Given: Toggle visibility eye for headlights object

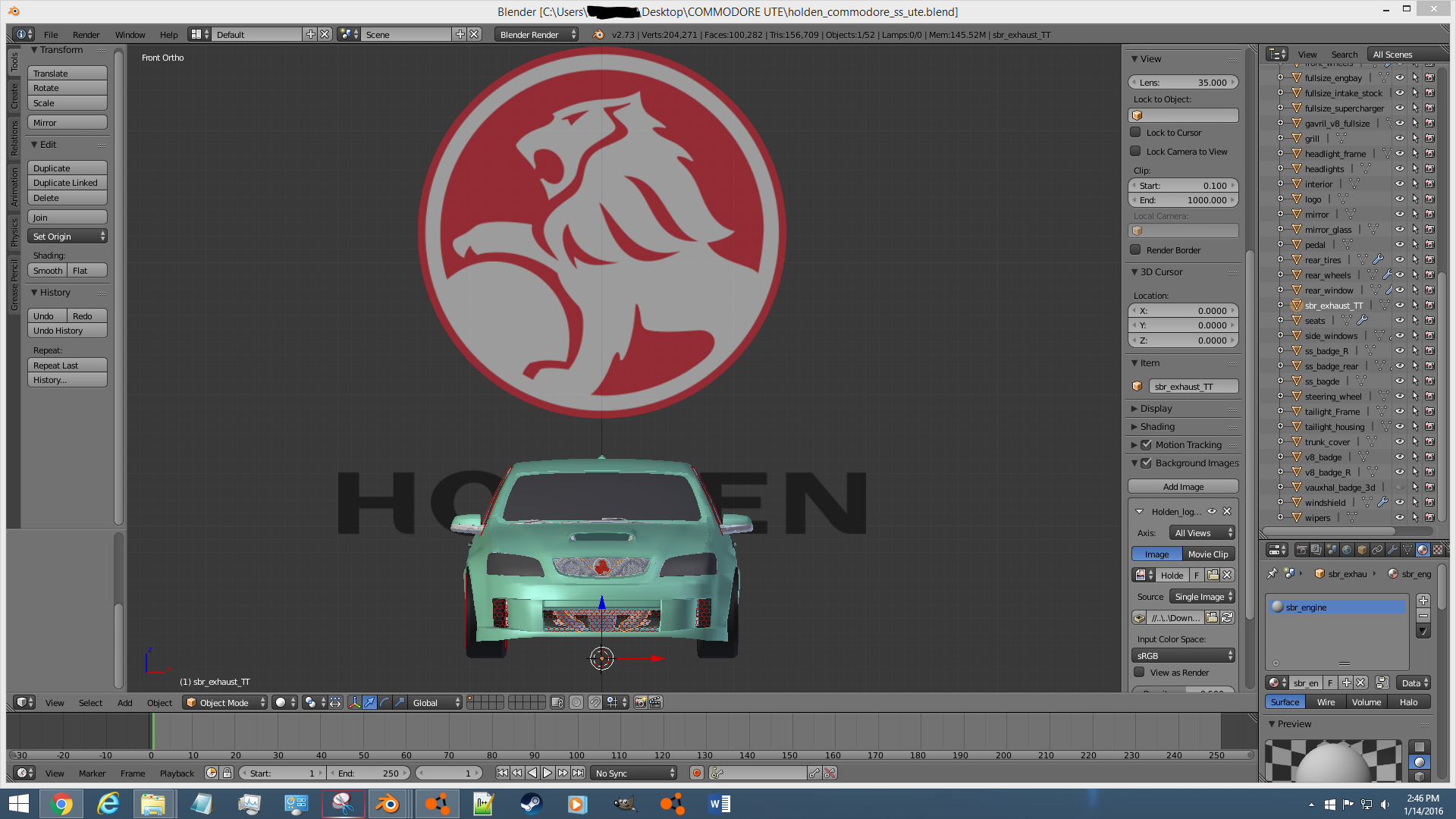Looking at the screenshot, I should tap(1400, 169).
